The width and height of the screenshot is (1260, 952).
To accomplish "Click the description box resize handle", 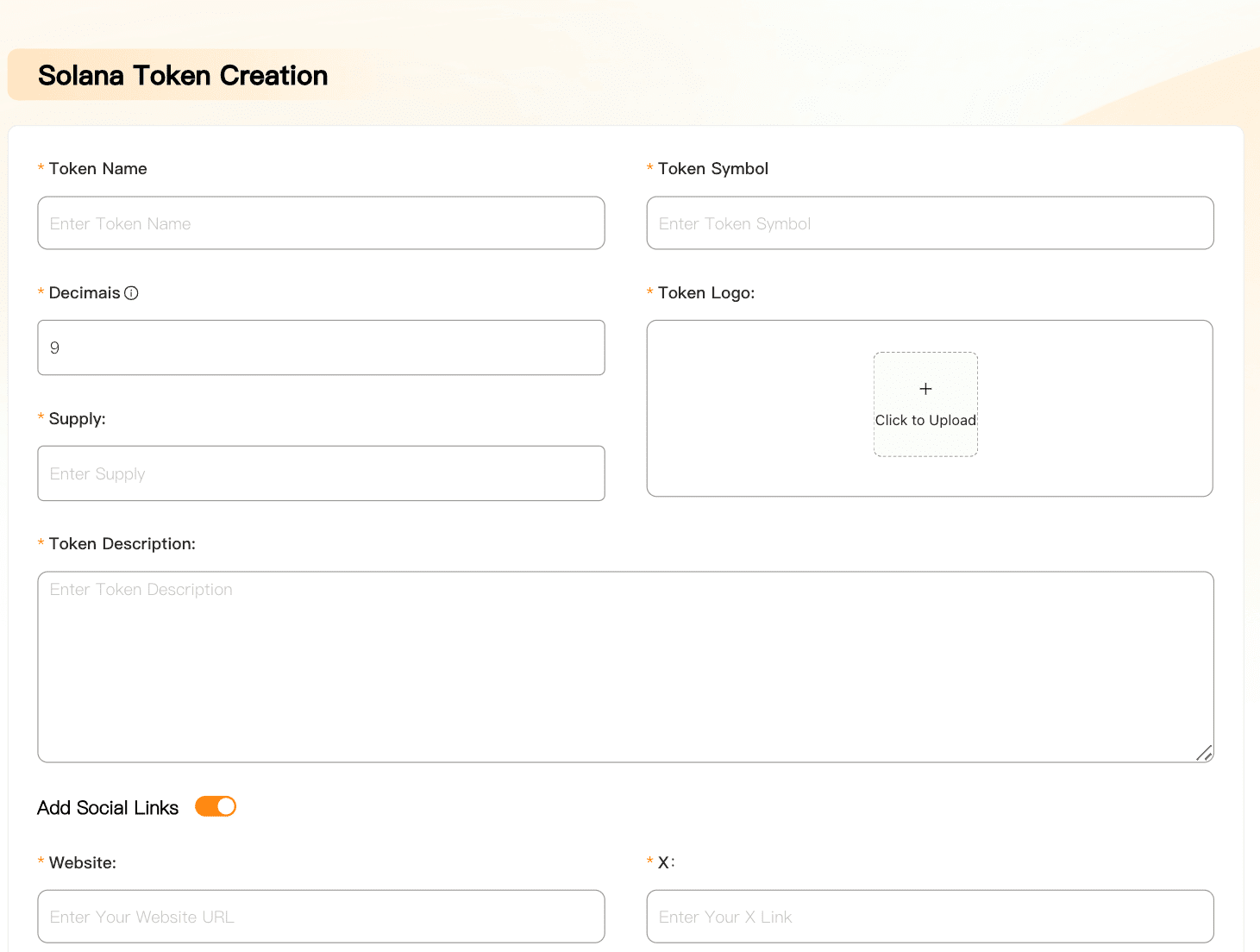I will 1204,753.
